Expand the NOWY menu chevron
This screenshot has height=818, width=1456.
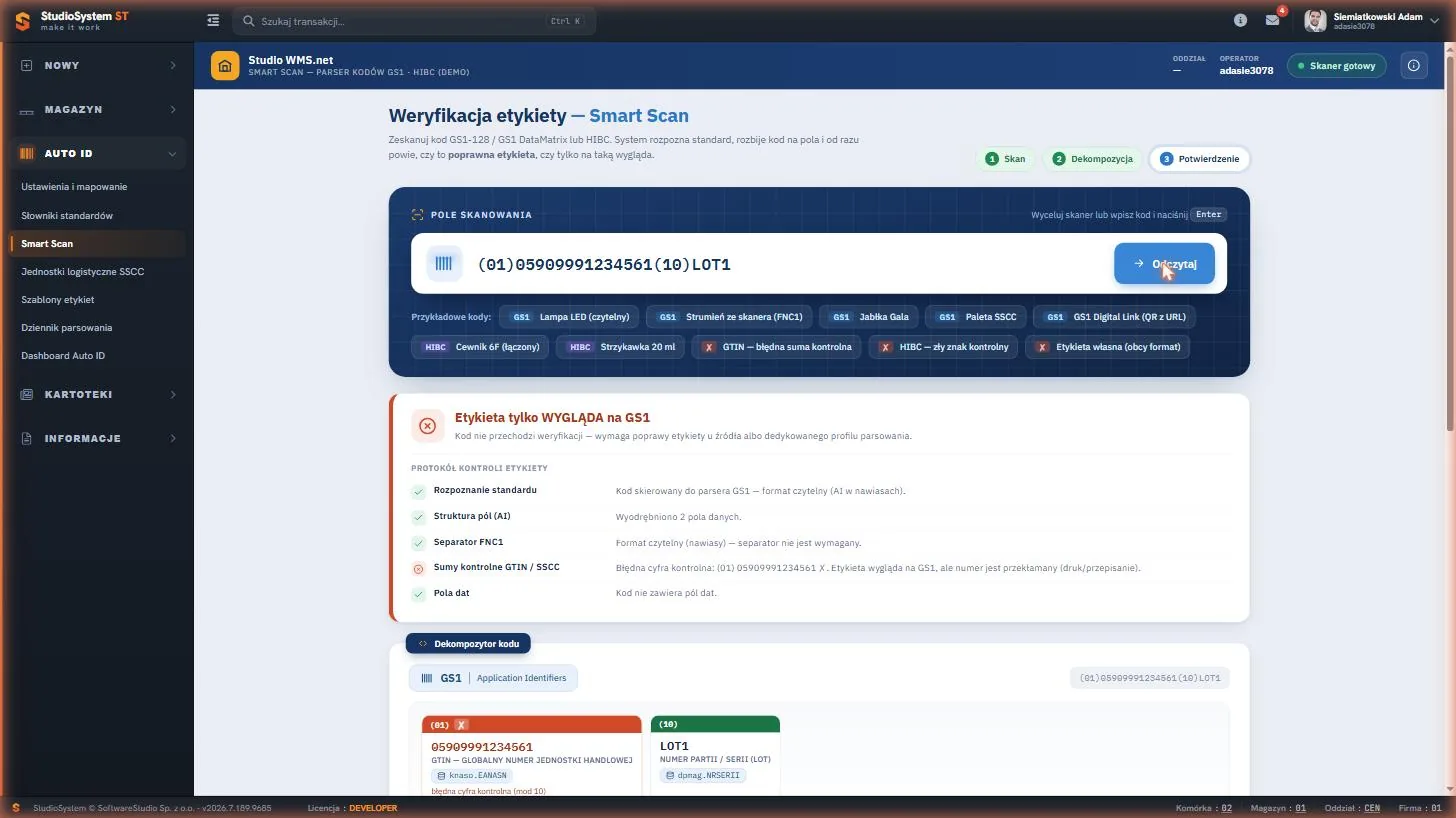click(173, 65)
